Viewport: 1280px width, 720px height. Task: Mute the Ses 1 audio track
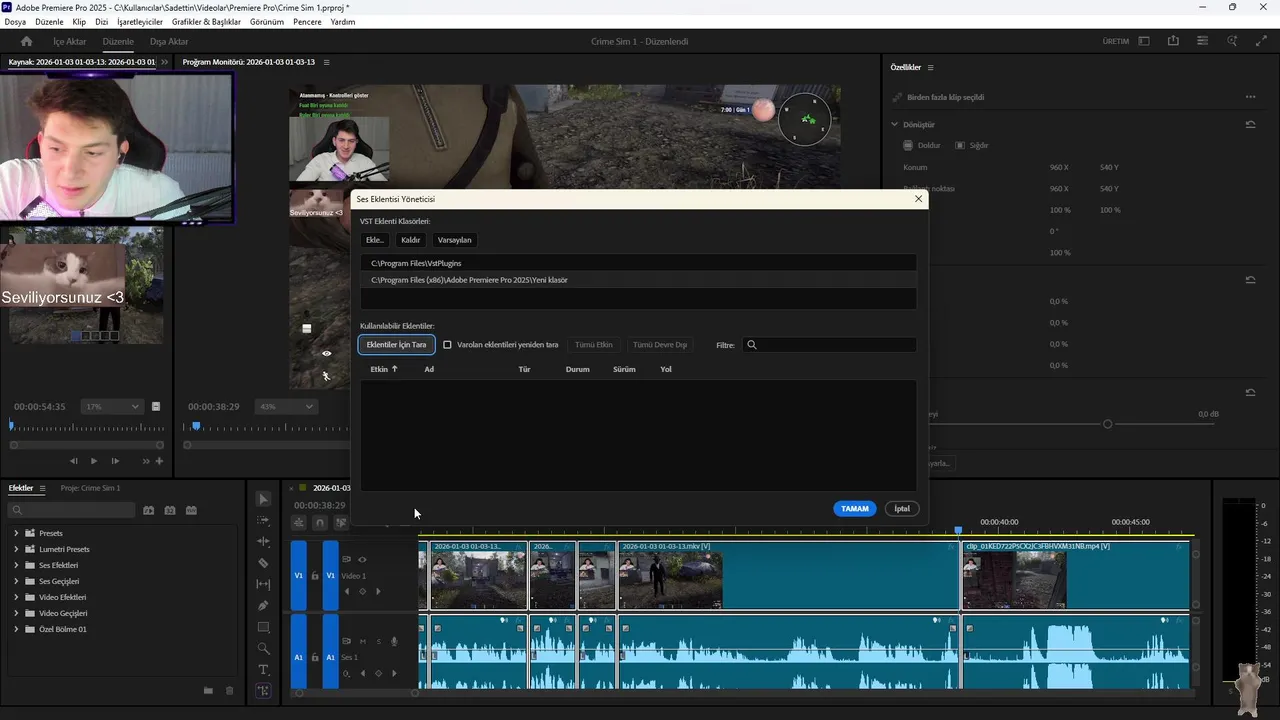[363, 641]
